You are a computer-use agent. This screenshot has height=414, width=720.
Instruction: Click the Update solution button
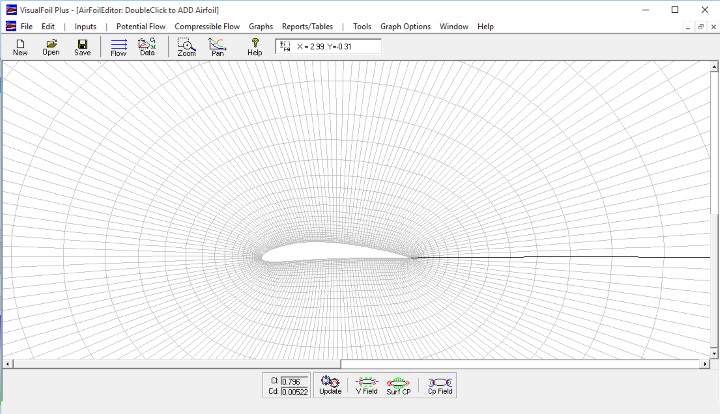330,385
